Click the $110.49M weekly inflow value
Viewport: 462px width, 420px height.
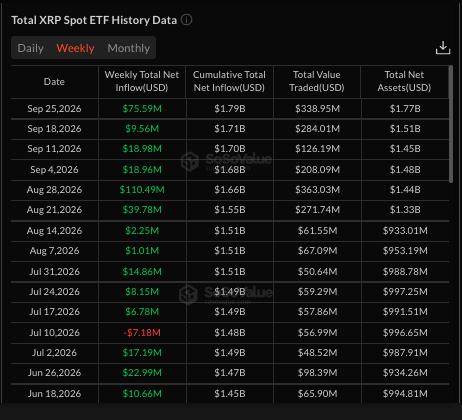pos(142,190)
